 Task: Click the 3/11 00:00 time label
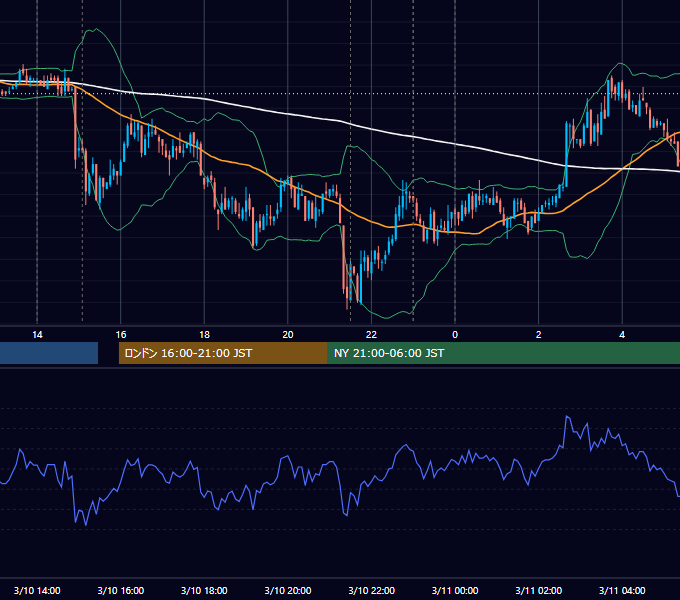coord(455,590)
